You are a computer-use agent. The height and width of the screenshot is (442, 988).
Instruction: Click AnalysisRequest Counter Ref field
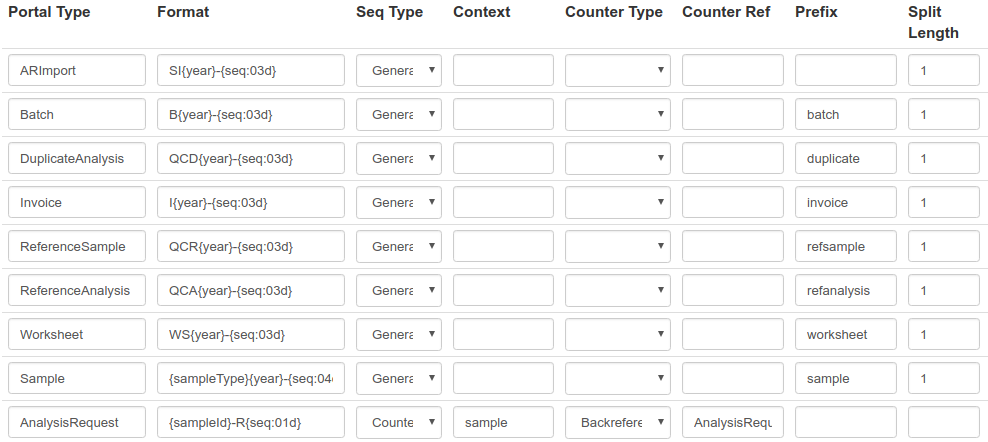click(732, 423)
